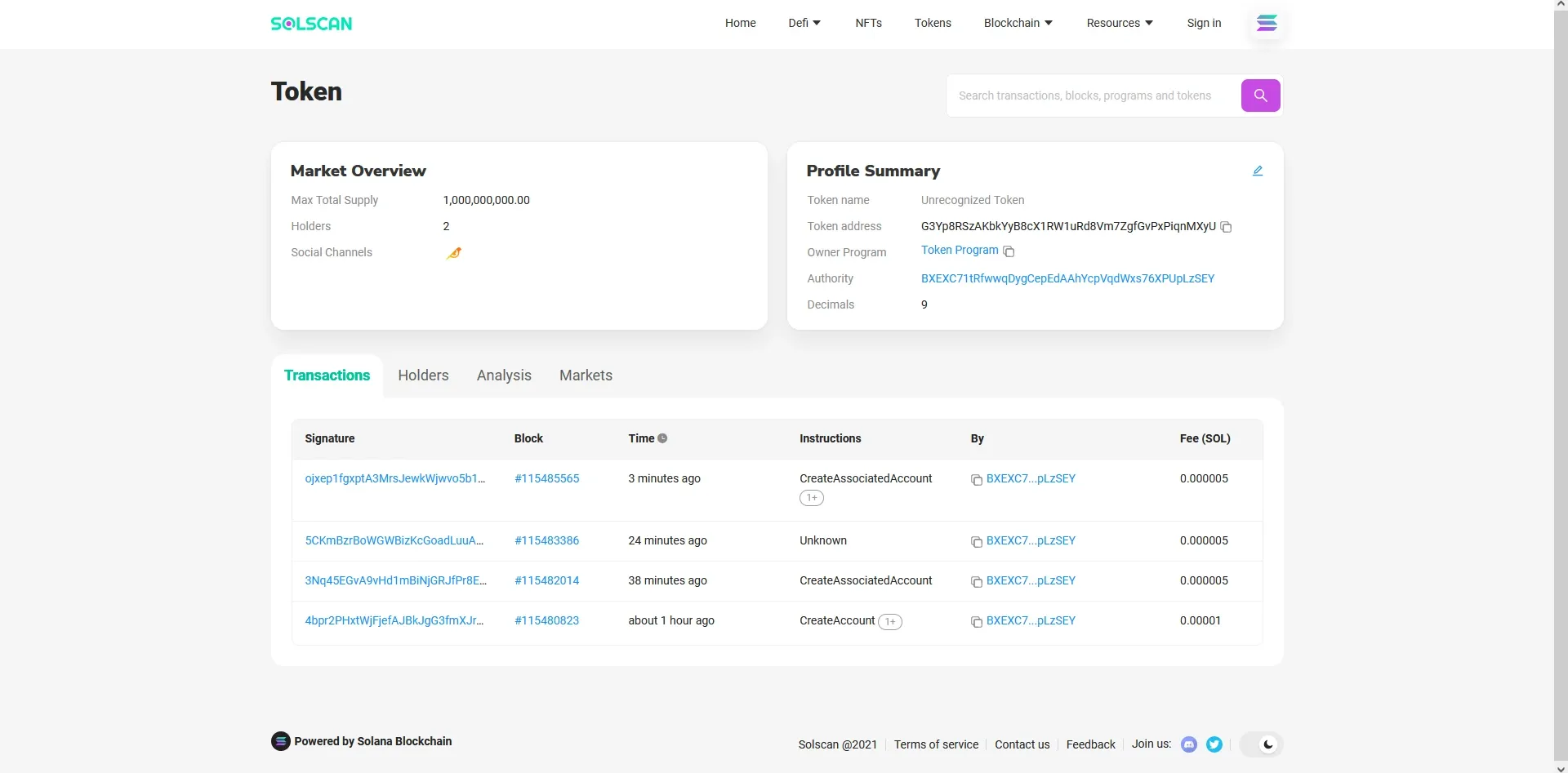Click the Unknown instruction text
The image size is (1568, 773).
[823, 540]
